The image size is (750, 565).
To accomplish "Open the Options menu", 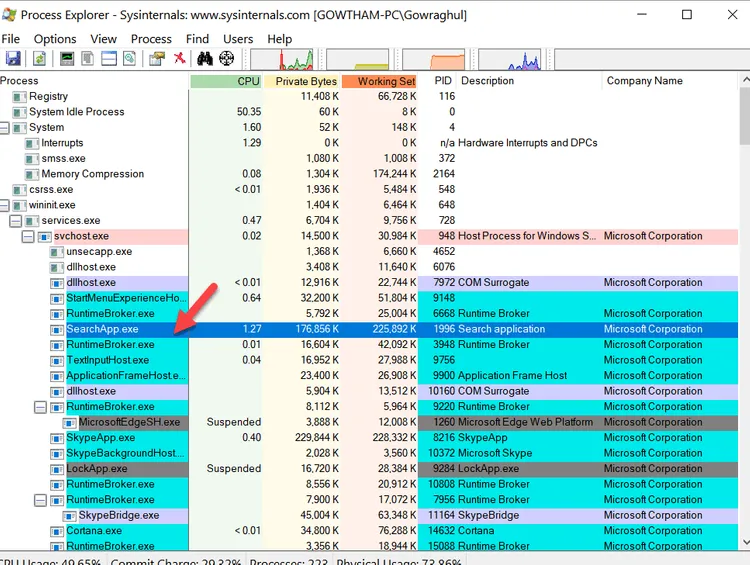I will [x=55, y=39].
